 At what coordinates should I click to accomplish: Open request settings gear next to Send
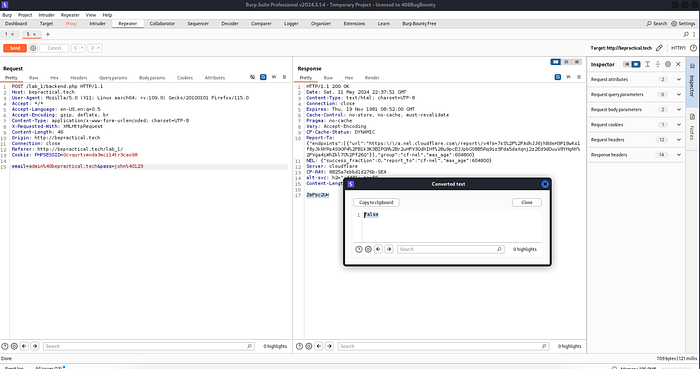pyautogui.click(x=33, y=48)
